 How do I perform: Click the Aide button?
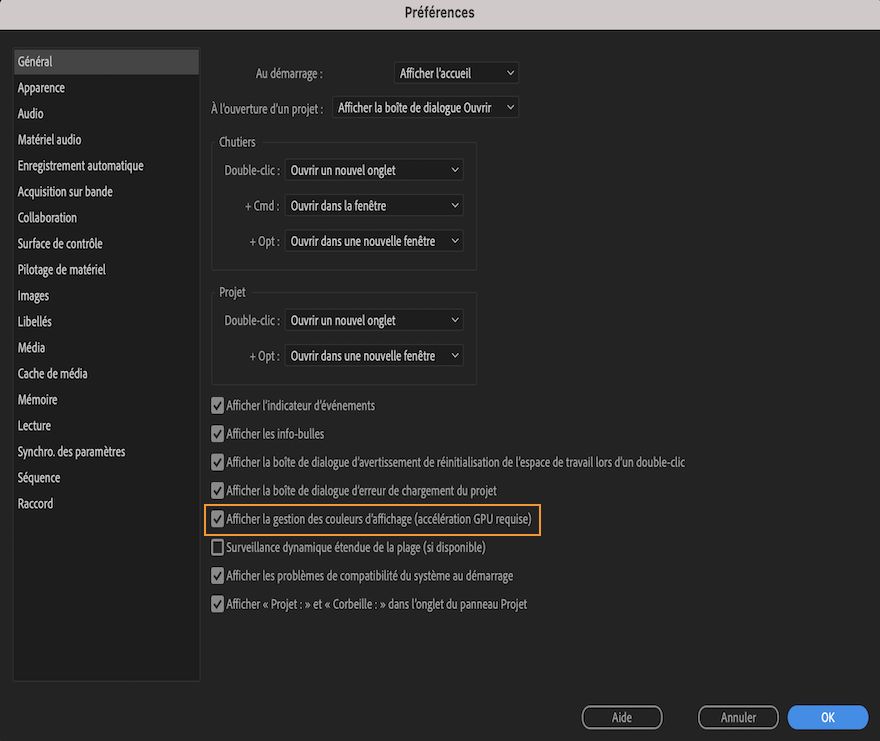pos(621,717)
